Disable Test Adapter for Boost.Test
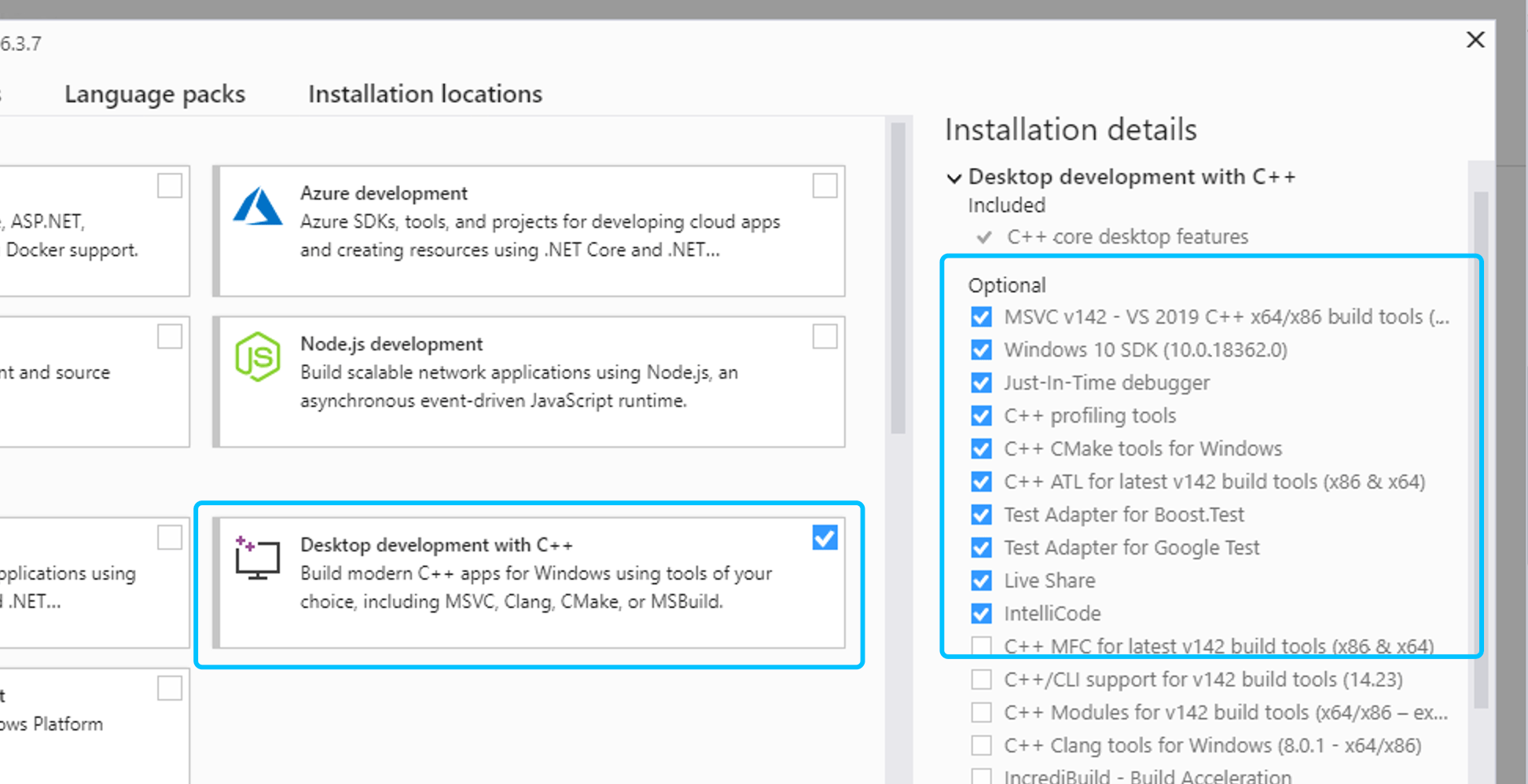The image size is (1528, 784). 981,515
